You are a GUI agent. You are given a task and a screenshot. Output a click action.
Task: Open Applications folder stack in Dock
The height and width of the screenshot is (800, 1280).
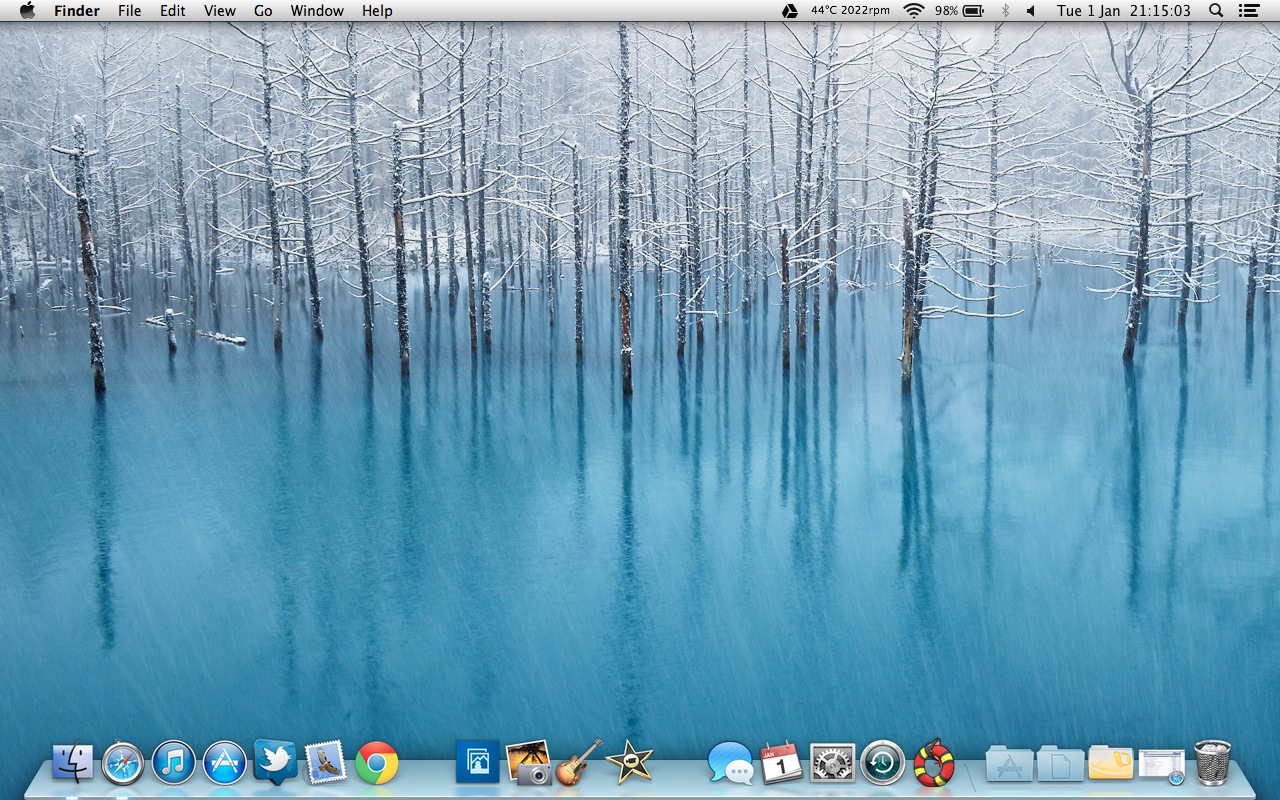pos(1009,765)
